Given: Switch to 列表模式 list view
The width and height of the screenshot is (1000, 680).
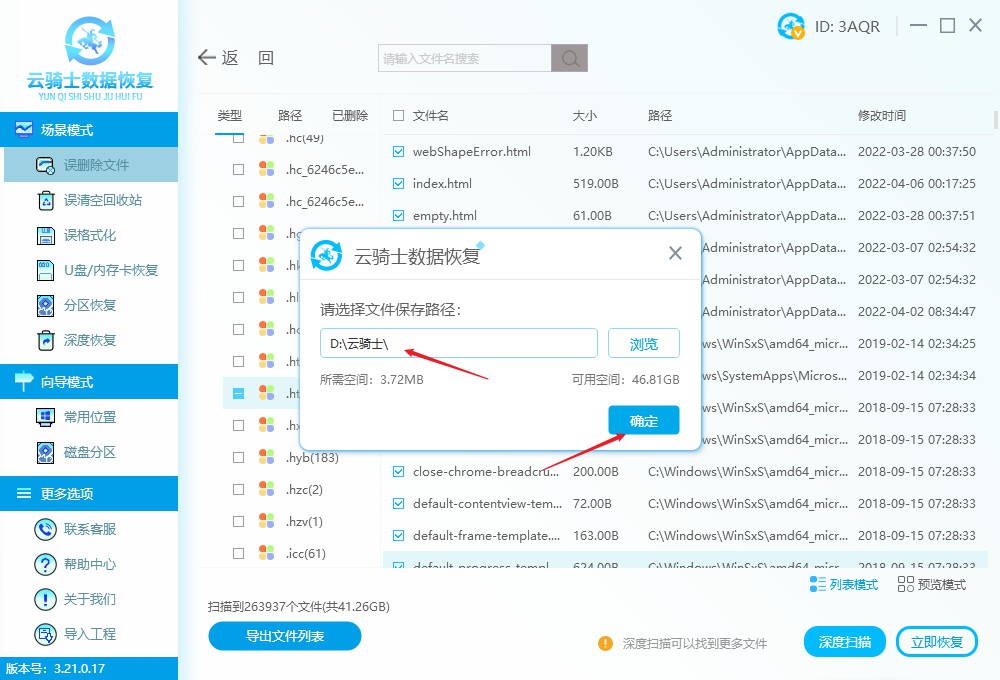Looking at the screenshot, I should coord(843,584).
